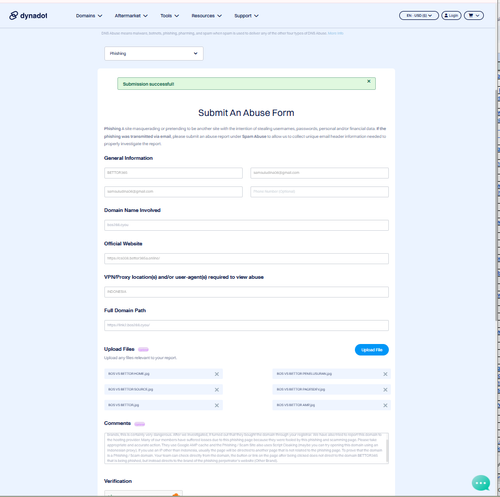Click the Upload File button
The image size is (500, 497).
(372, 350)
